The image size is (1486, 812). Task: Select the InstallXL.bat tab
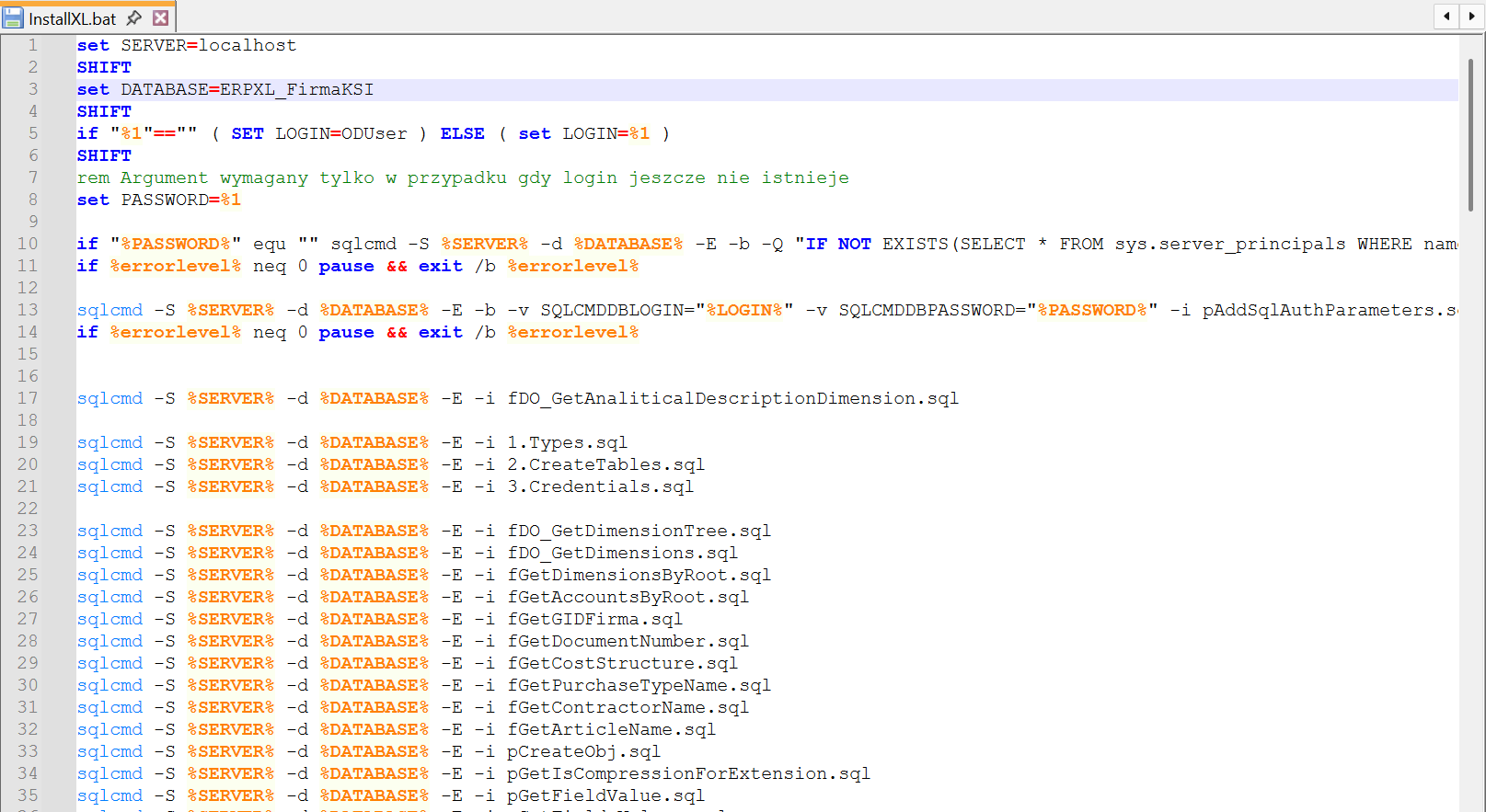click(72, 18)
